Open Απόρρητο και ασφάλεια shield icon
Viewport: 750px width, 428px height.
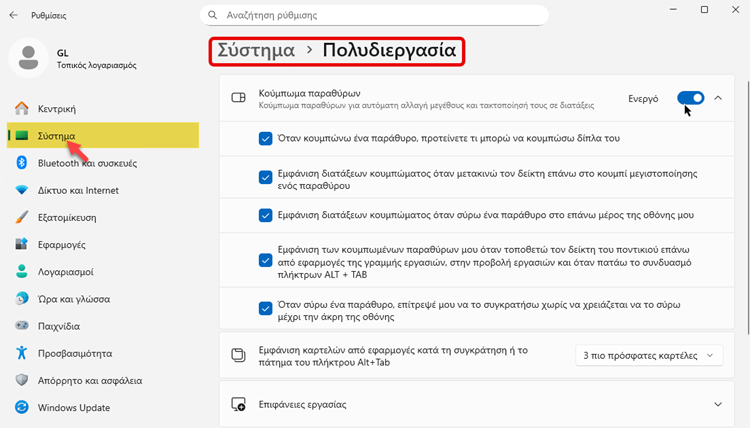[22, 380]
